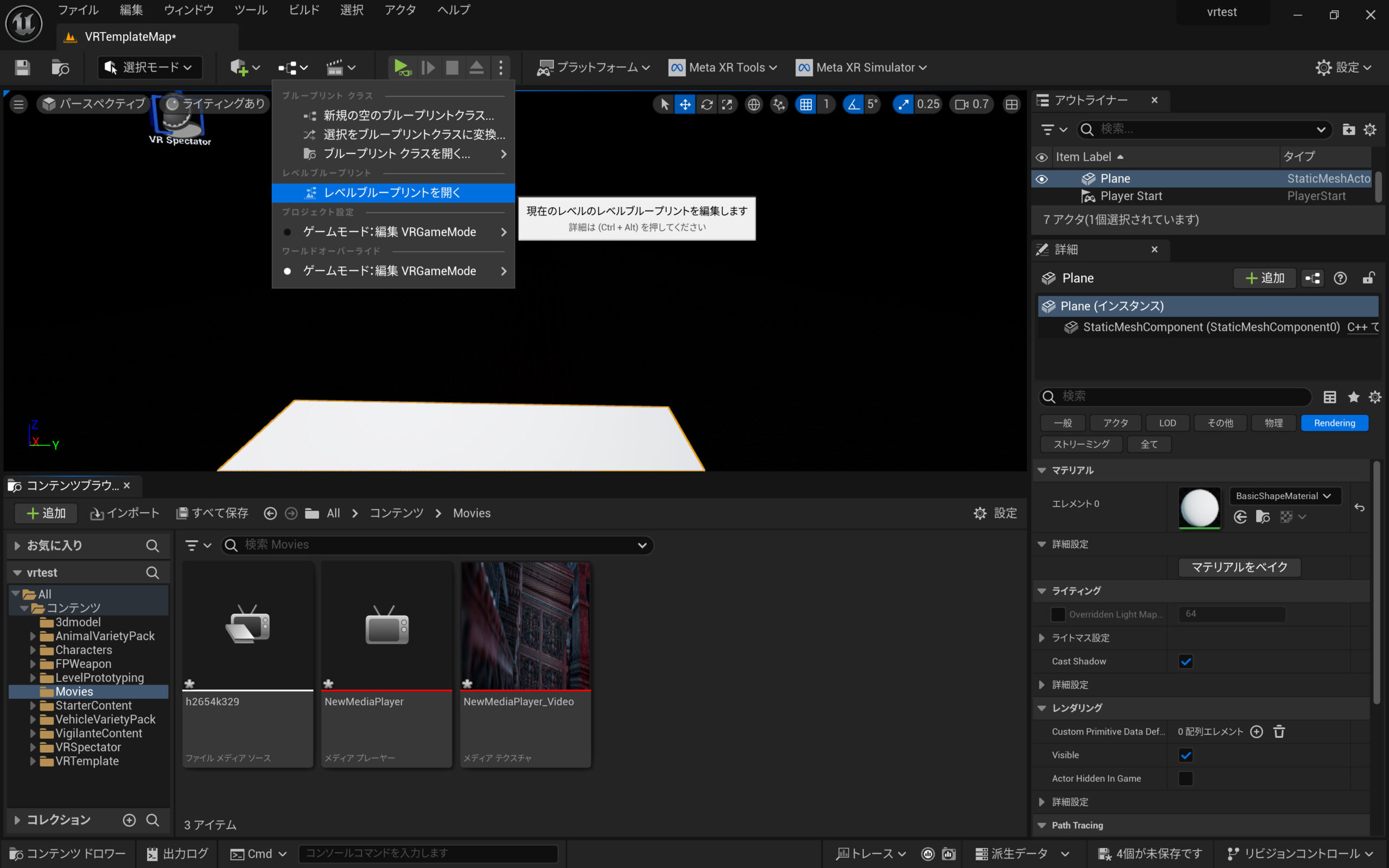This screenshot has width=1389, height=868.
Task: Click the viewport layout maximize icon
Action: 1011,105
